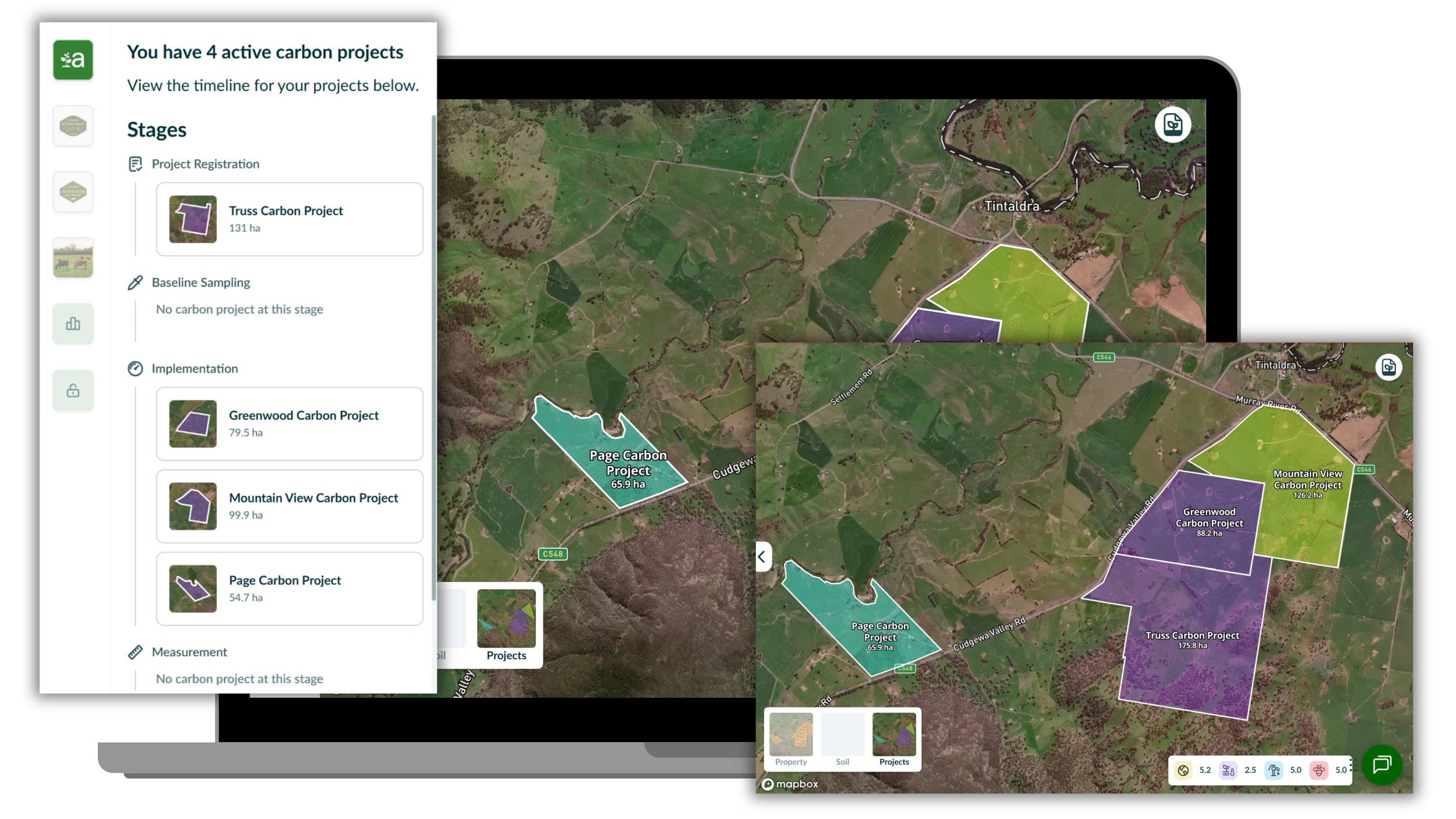Open the bar chart analytics sidebar icon
The image size is (1456, 819).
73,324
